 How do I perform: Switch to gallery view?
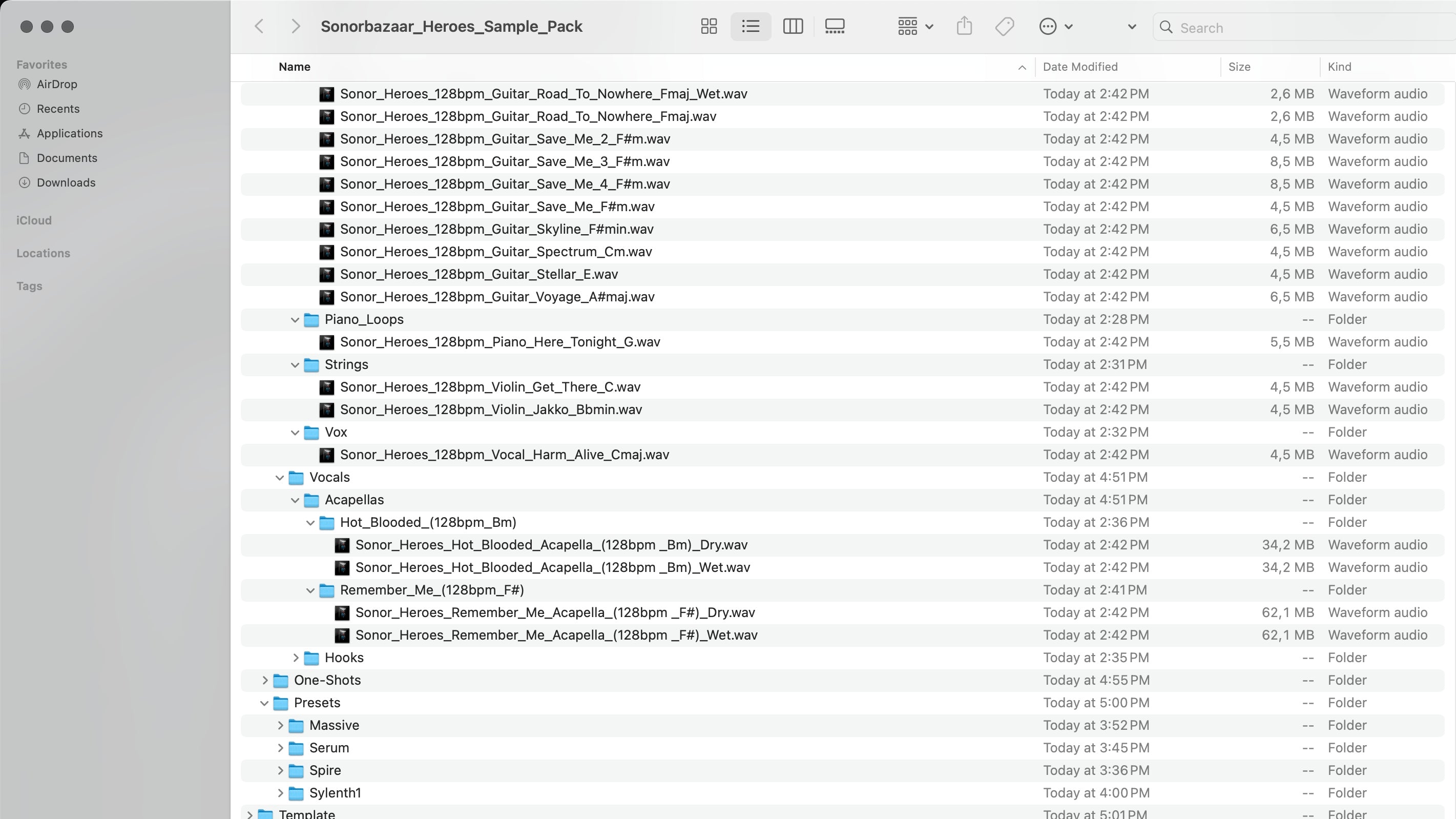[x=834, y=27]
